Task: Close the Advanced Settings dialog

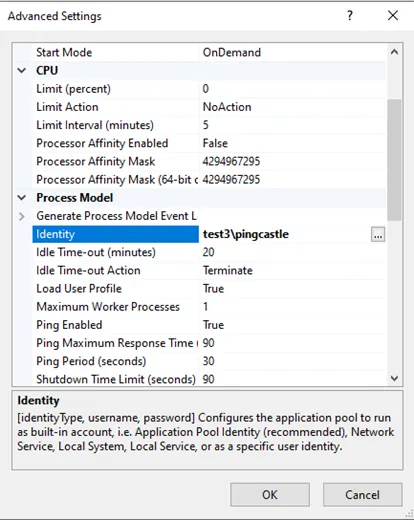Action: (x=393, y=15)
